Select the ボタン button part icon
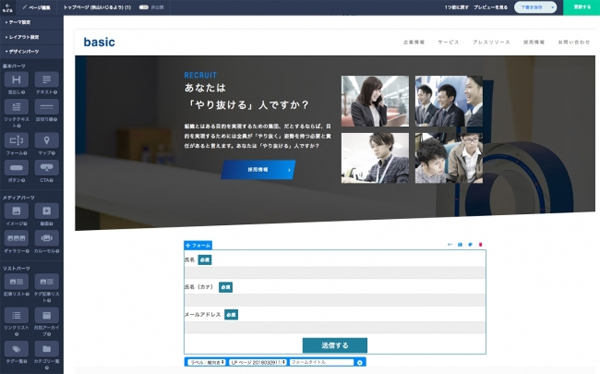The width and height of the screenshot is (600, 374). [16, 168]
